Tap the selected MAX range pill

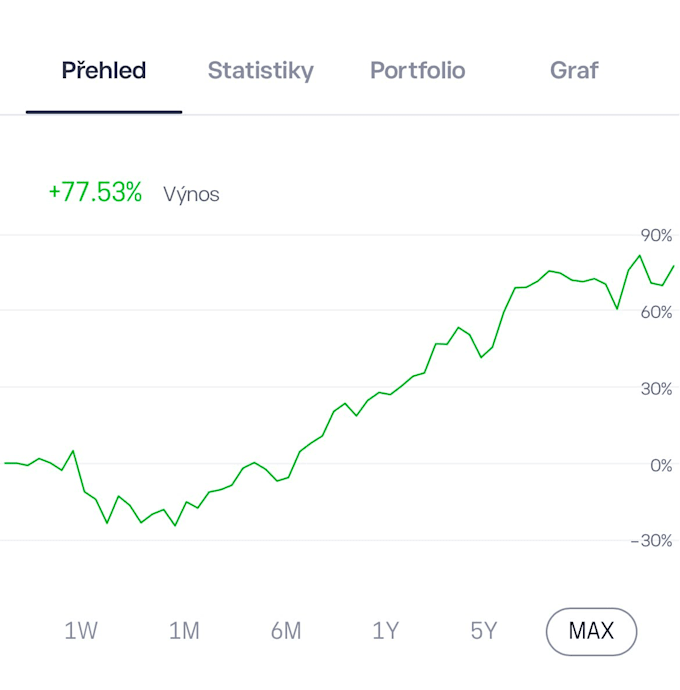[x=591, y=631]
